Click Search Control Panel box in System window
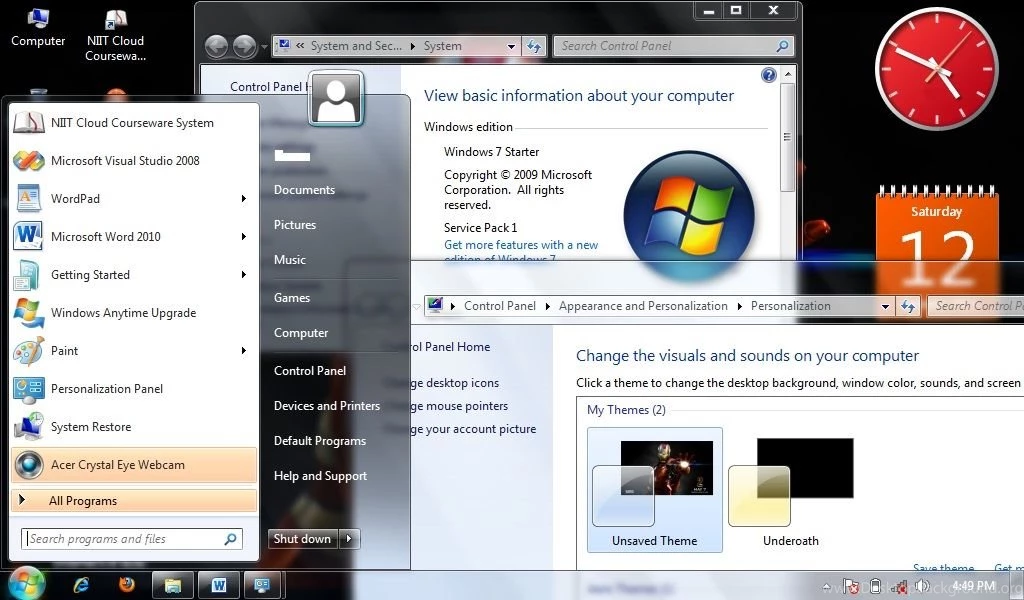 (x=673, y=46)
